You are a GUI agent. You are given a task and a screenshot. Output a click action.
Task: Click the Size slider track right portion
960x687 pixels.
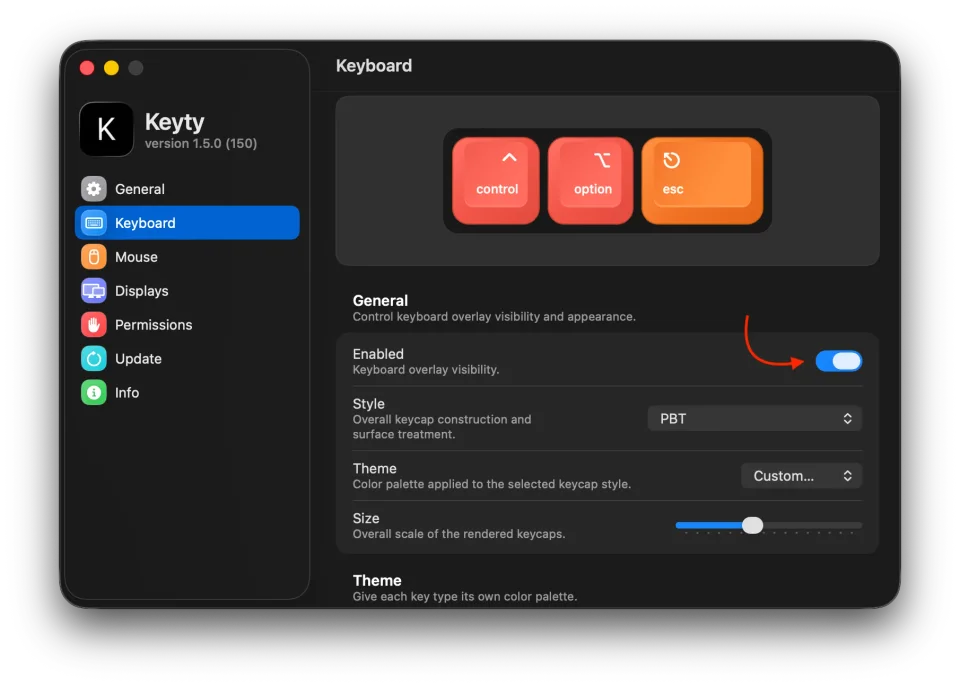click(812, 525)
